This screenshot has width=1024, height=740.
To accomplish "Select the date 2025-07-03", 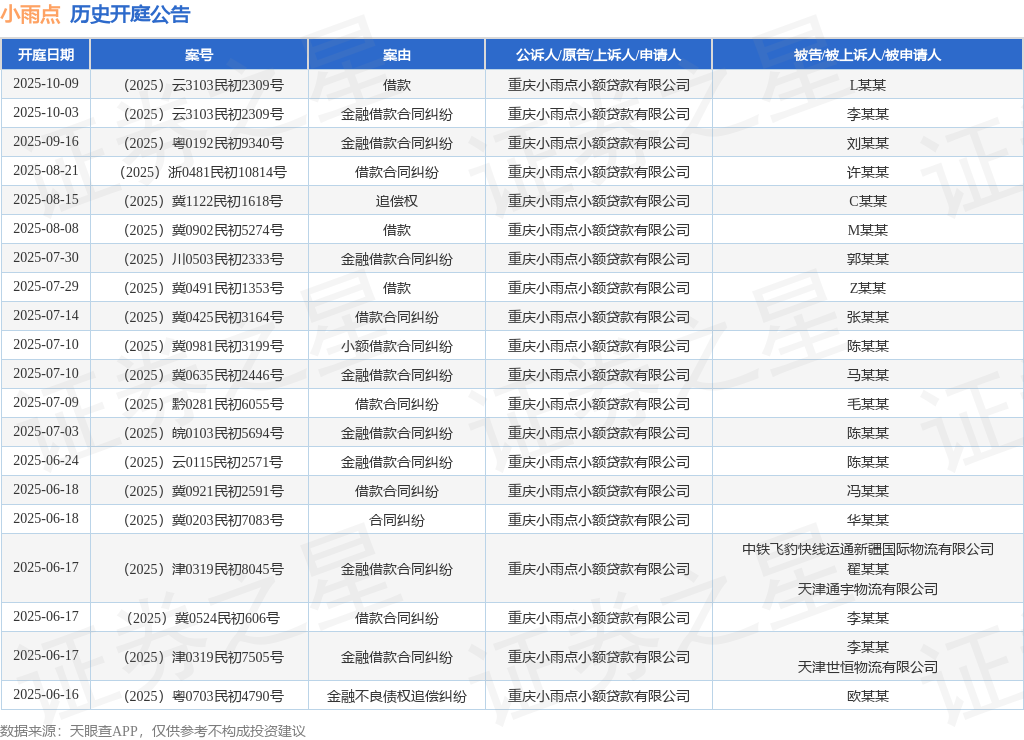I will pos(46,432).
